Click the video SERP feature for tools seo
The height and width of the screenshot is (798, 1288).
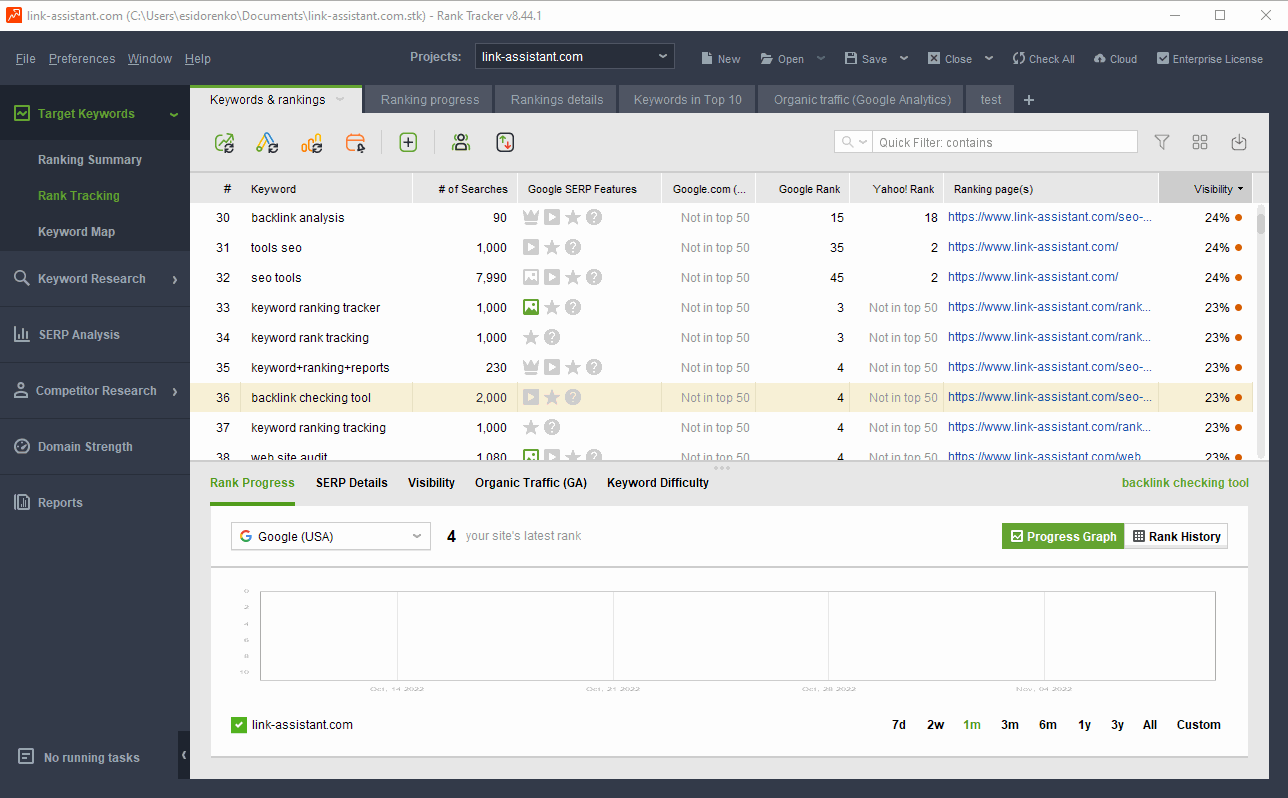[531, 248]
